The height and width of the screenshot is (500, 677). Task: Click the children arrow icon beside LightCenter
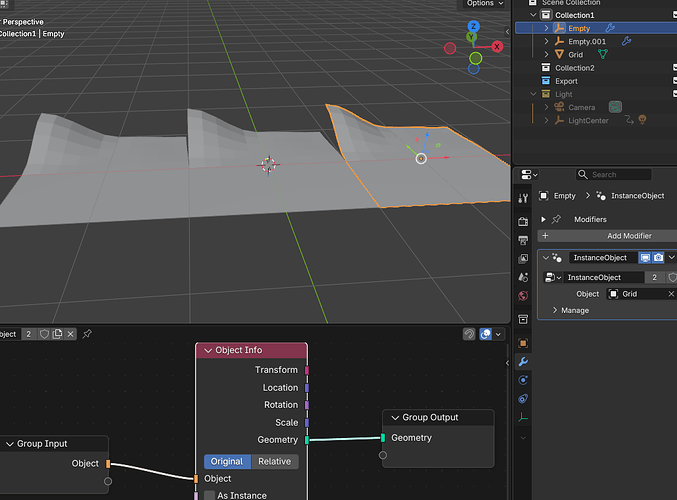pos(629,120)
